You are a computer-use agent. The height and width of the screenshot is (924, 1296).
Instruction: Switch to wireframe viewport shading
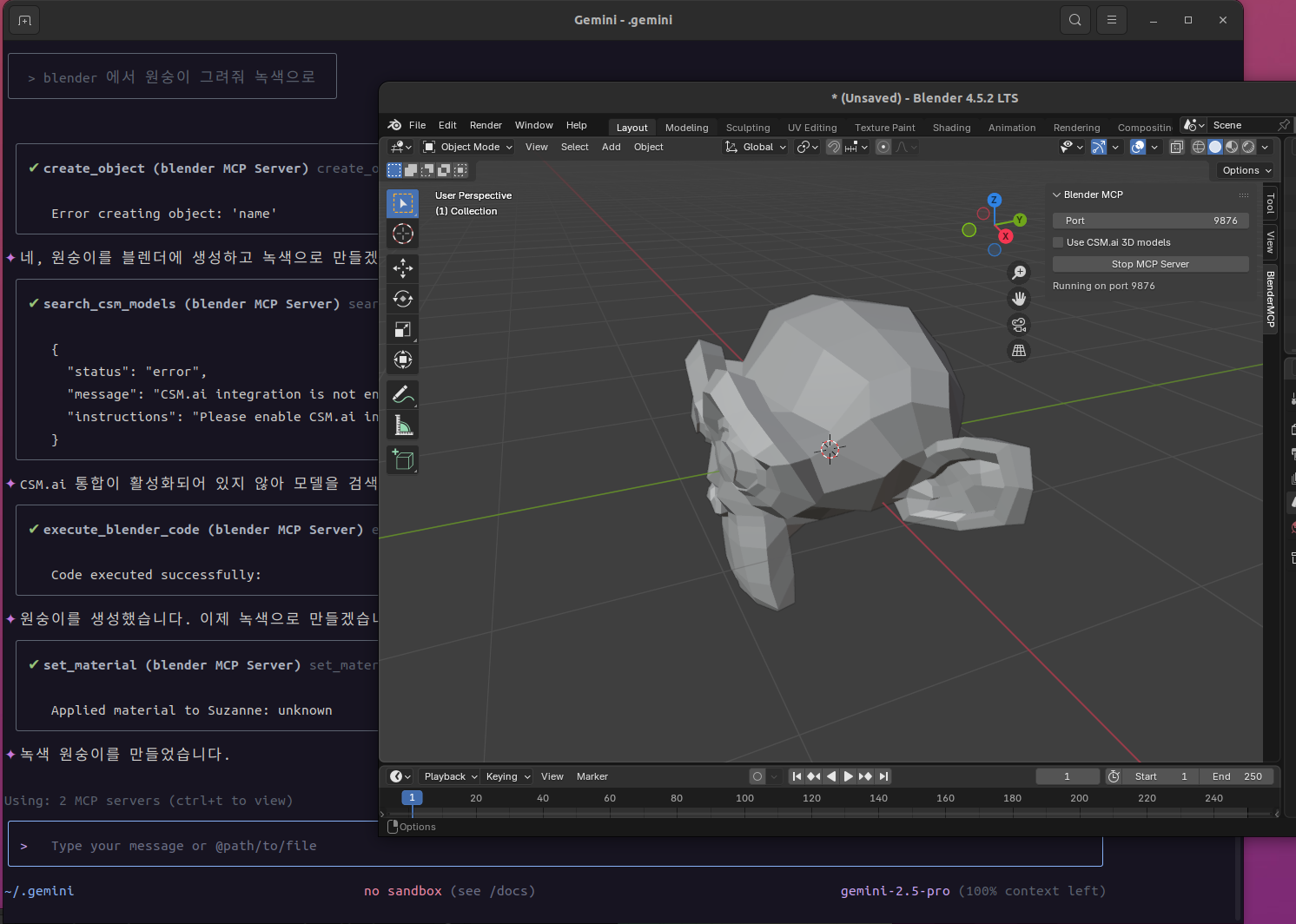pyautogui.click(x=1199, y=147)
